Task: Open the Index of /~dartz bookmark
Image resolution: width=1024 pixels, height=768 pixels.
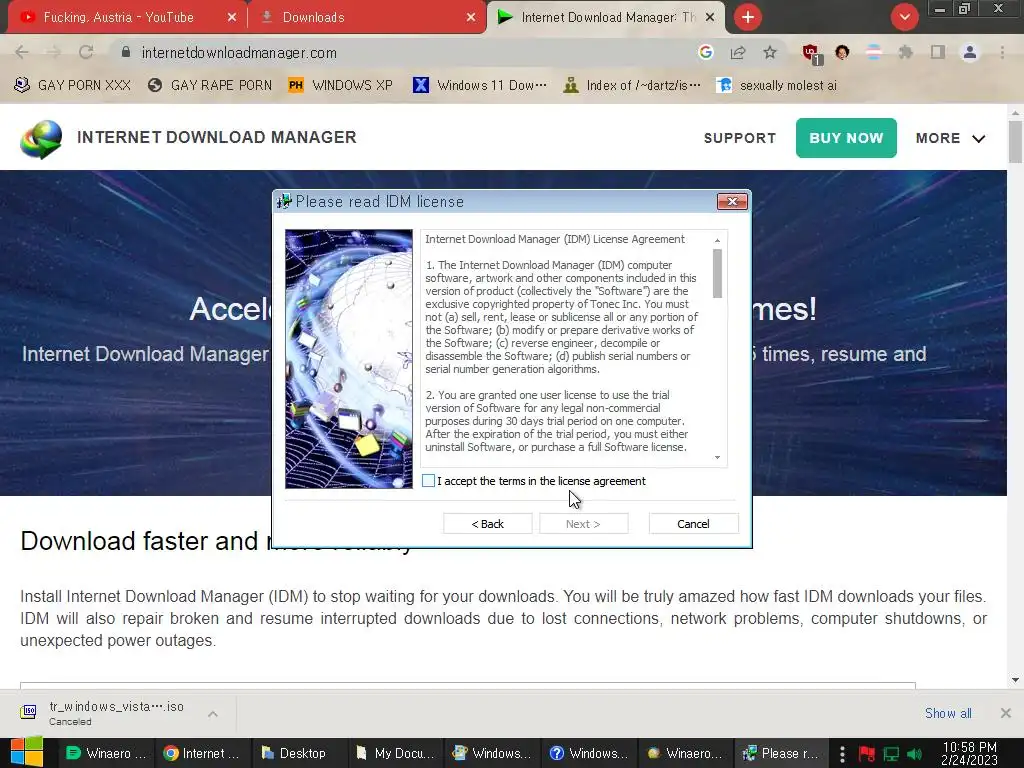Action: point(632,85)
